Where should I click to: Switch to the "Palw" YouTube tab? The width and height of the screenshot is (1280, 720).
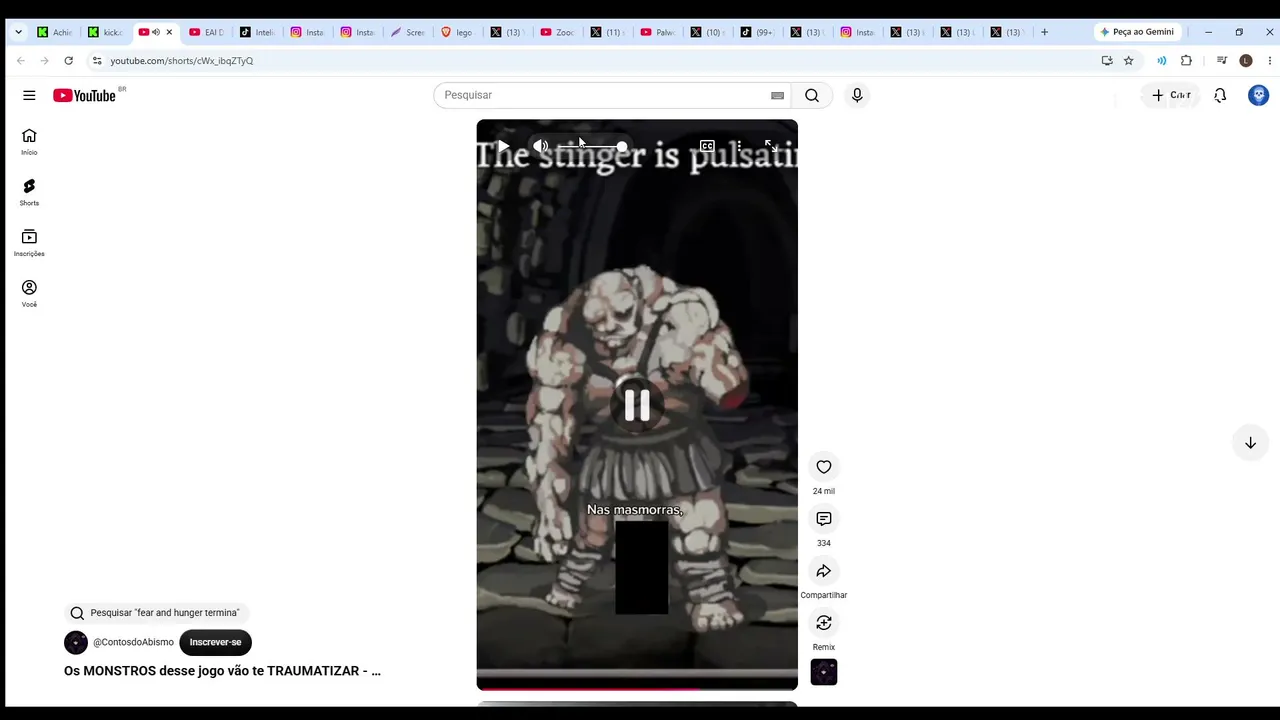(657, 32)
